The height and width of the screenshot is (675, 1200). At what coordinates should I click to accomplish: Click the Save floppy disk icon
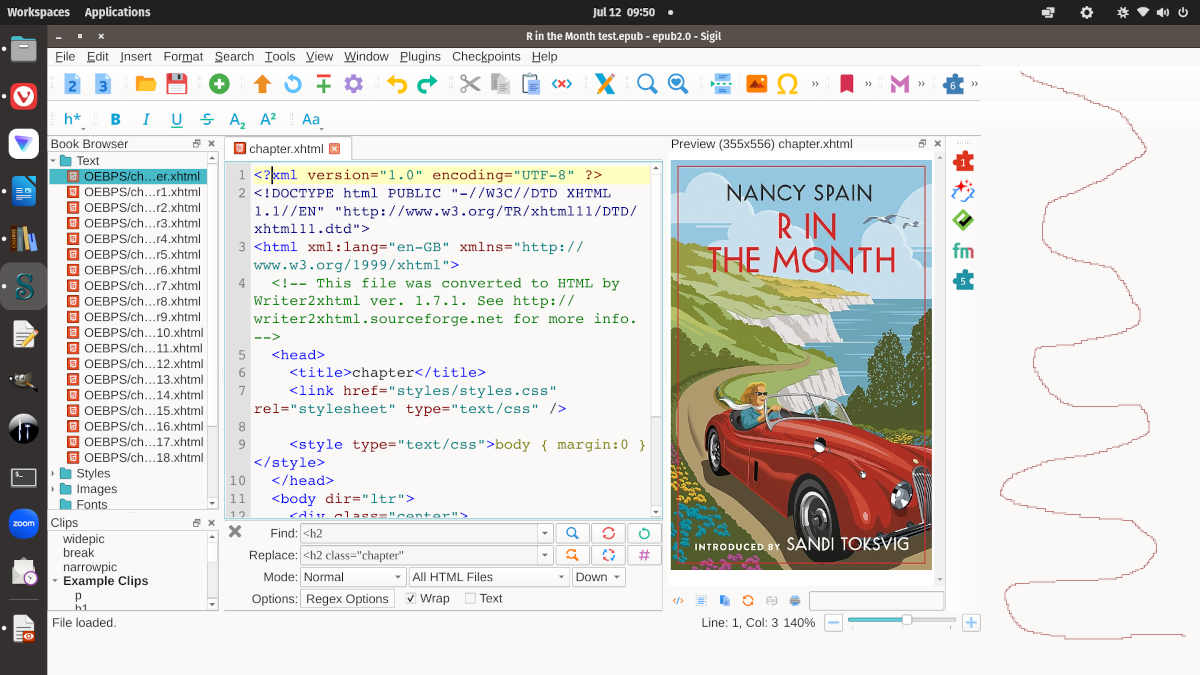coord(177,84)
